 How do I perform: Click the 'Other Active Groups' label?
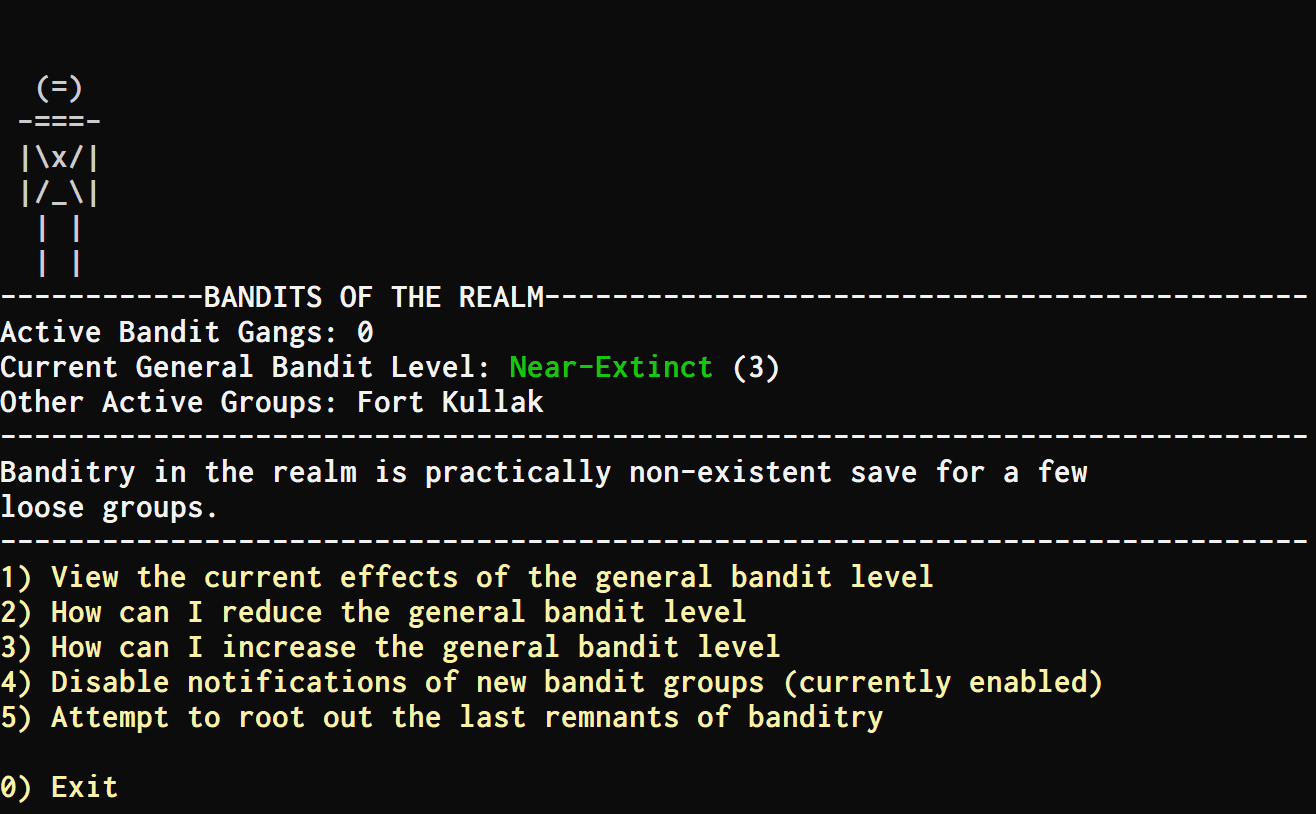(169, 402)
